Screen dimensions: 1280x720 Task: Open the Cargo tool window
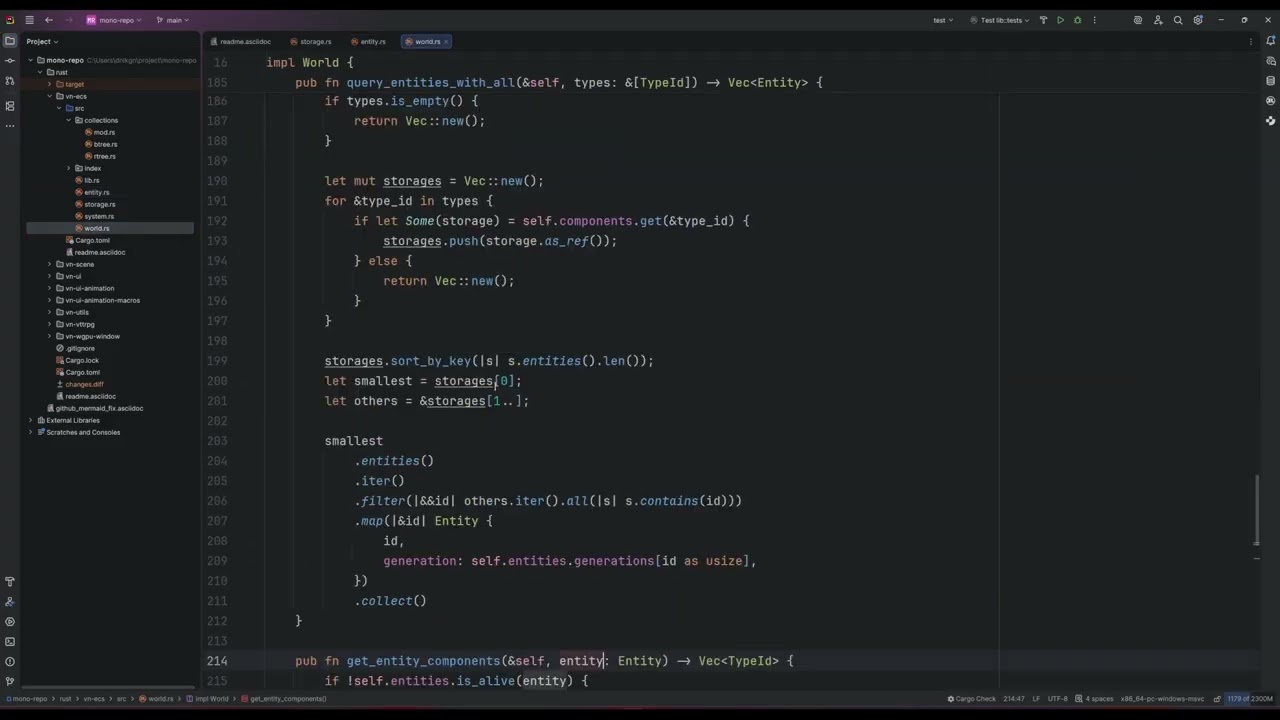1270,101
